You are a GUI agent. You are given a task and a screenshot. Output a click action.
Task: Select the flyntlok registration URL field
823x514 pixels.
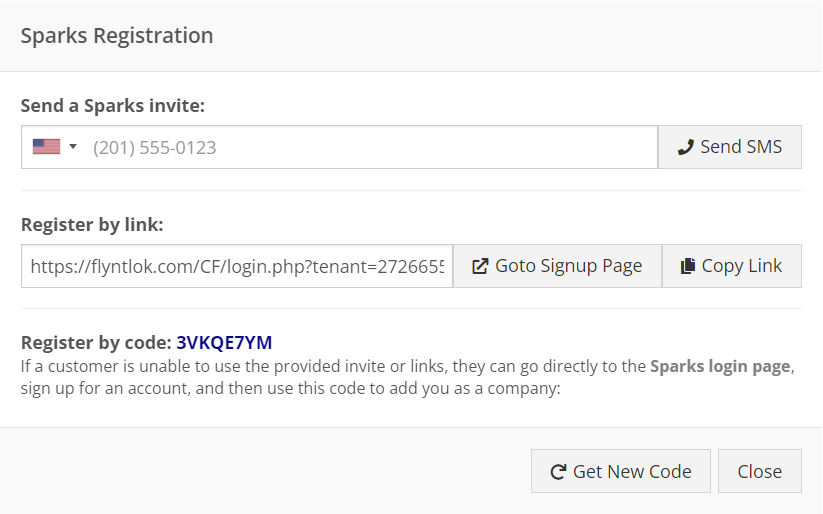pos(237,266)
